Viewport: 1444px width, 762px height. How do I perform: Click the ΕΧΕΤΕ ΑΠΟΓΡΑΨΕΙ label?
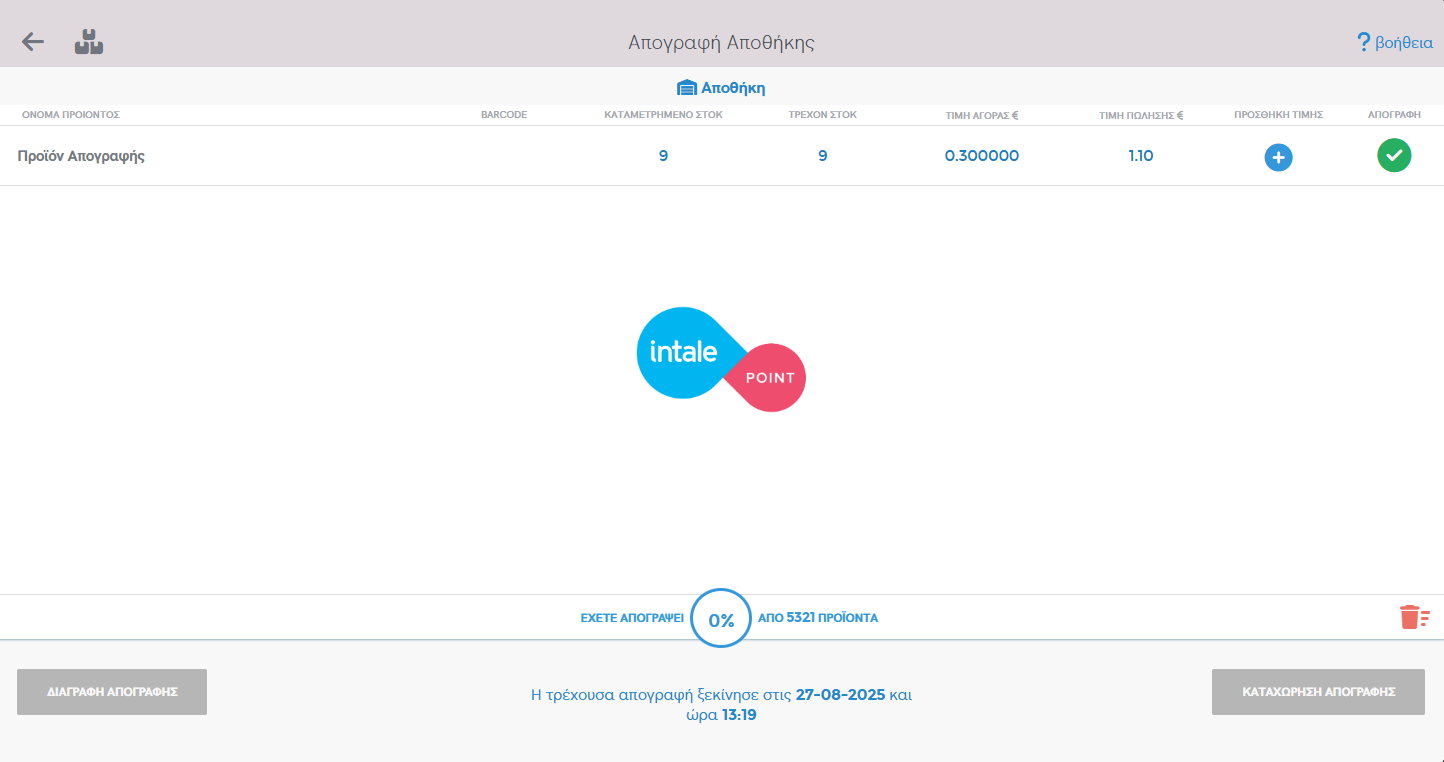pos(632,618)
